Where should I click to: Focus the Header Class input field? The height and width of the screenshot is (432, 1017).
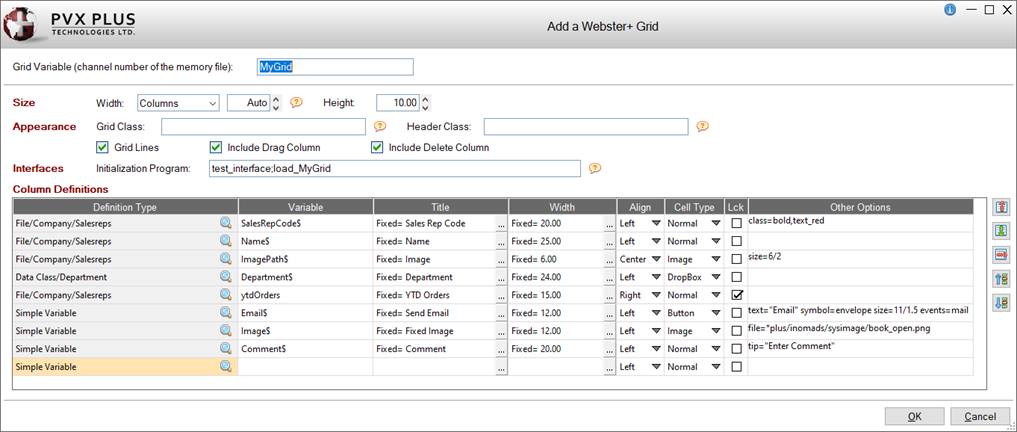[x=586, y=126]
